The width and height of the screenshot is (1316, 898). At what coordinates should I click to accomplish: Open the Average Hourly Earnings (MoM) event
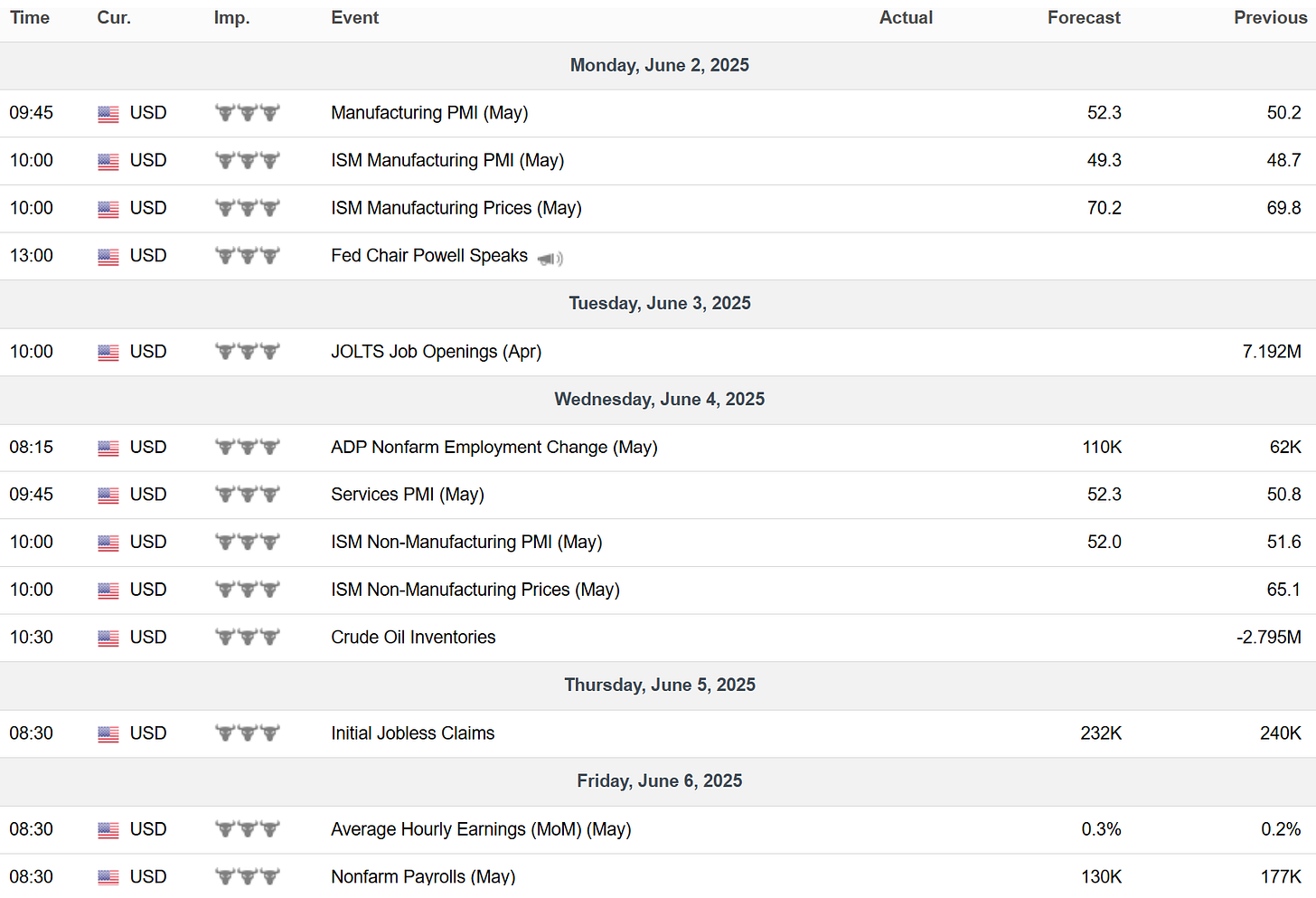[x=481, y=829]
